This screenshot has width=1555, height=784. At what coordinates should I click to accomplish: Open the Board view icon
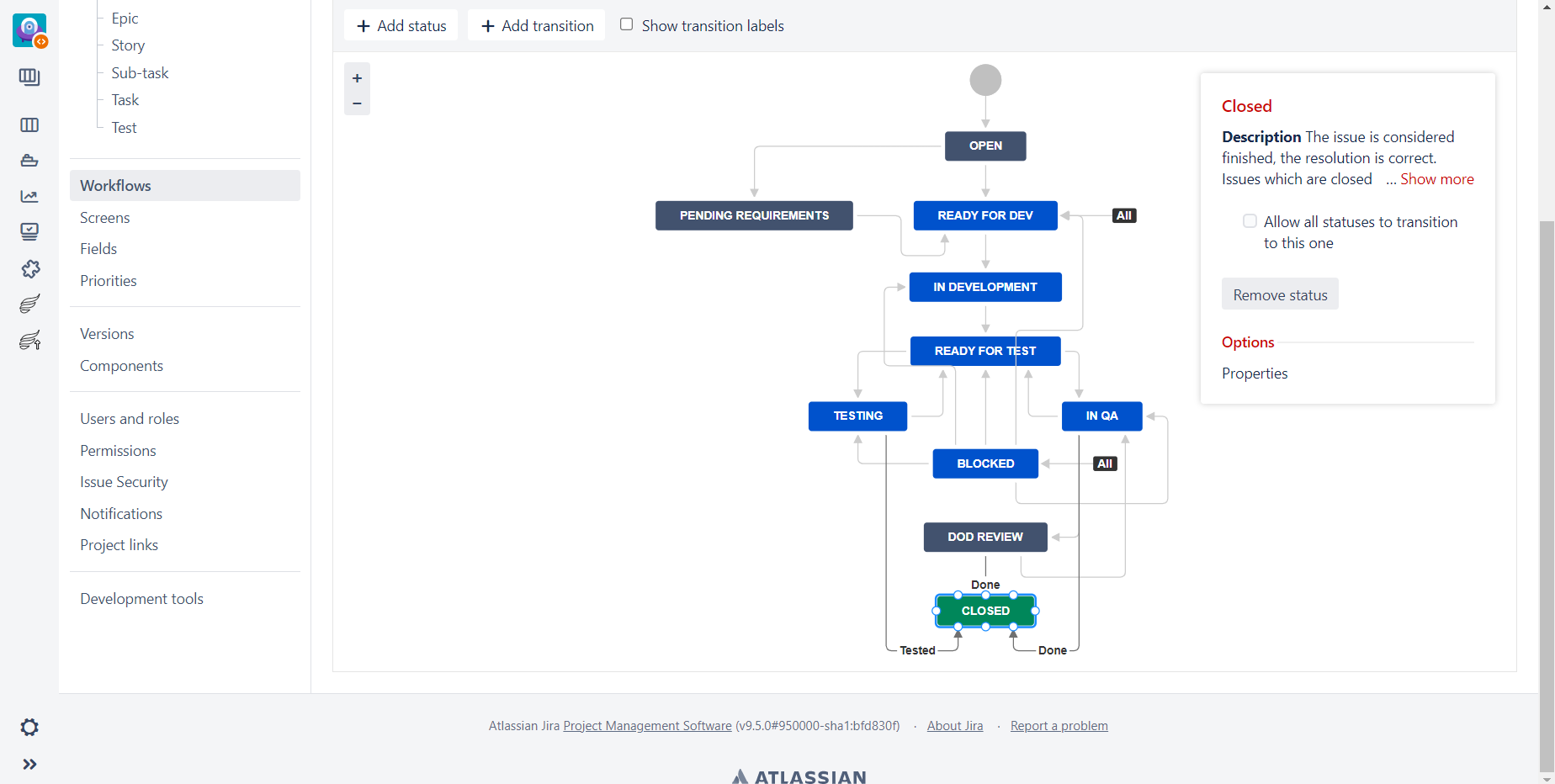coord(29,124)
